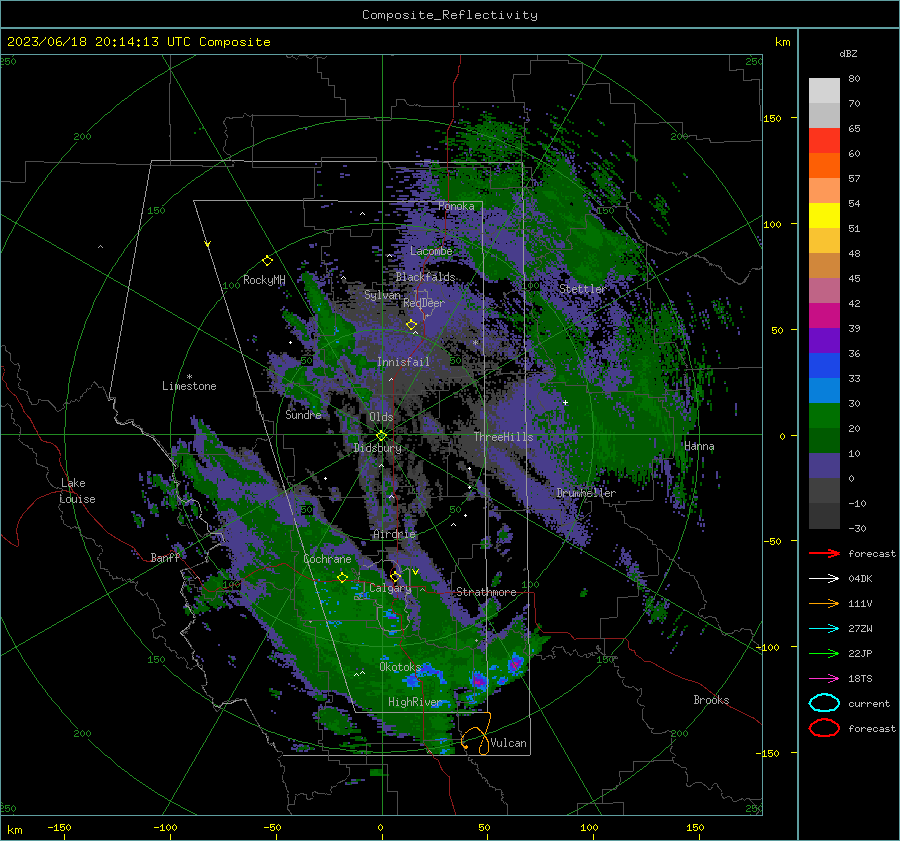The image size is (900, 841).
Task: Click the Vulcan city label
Action: pyautogui.click(x=509, y=743)
